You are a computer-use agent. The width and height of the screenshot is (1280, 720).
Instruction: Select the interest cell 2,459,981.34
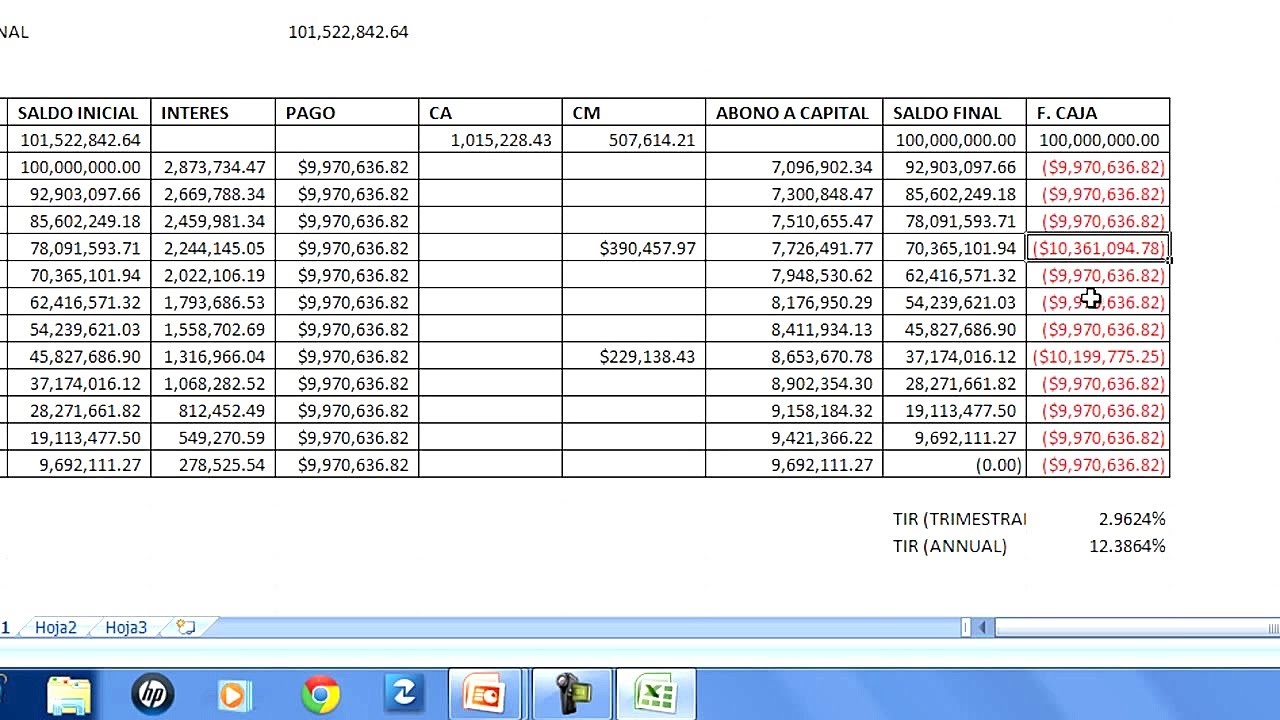(213, 221)
